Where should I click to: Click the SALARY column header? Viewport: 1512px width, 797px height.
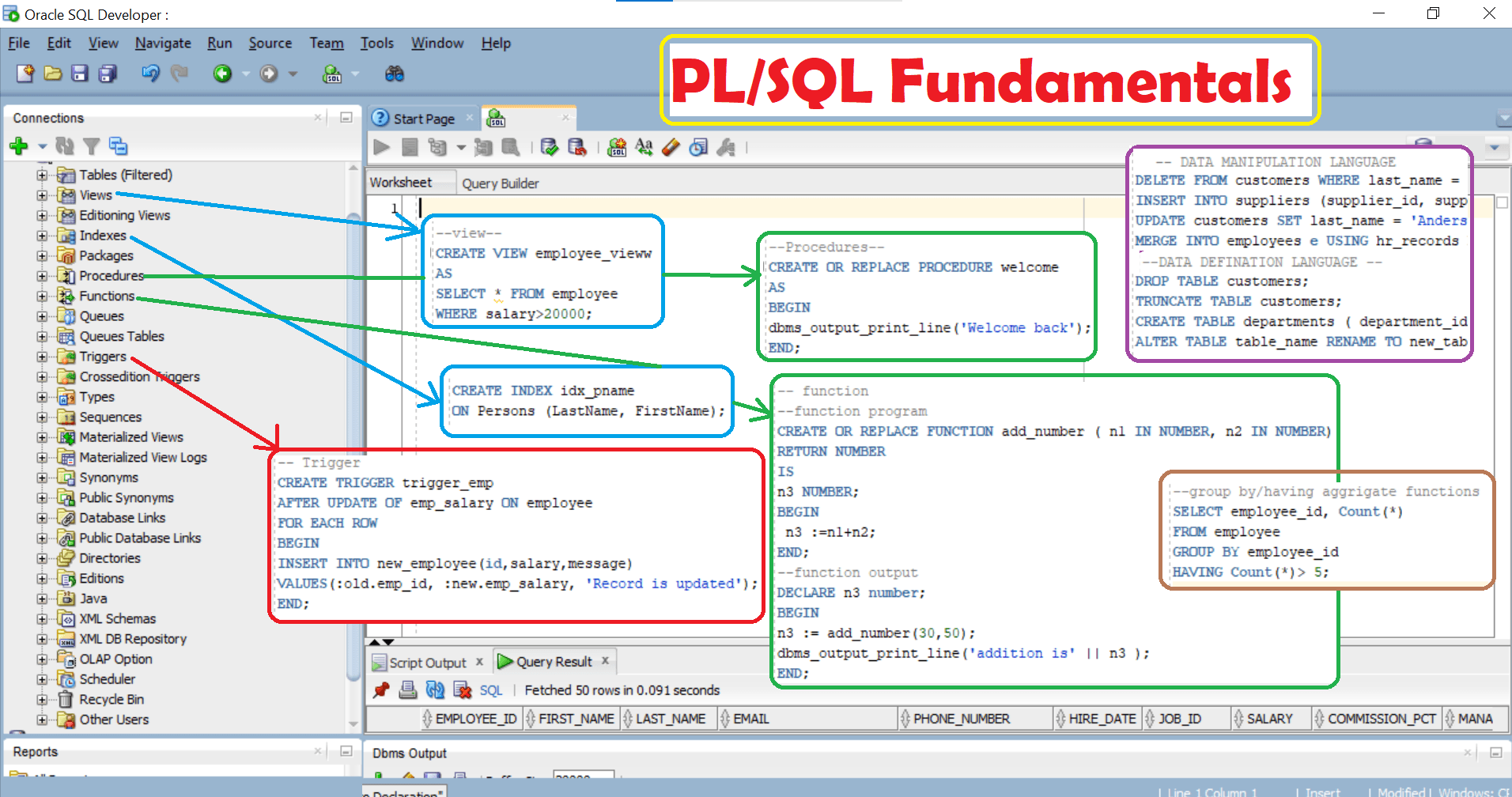point(1269,719)
